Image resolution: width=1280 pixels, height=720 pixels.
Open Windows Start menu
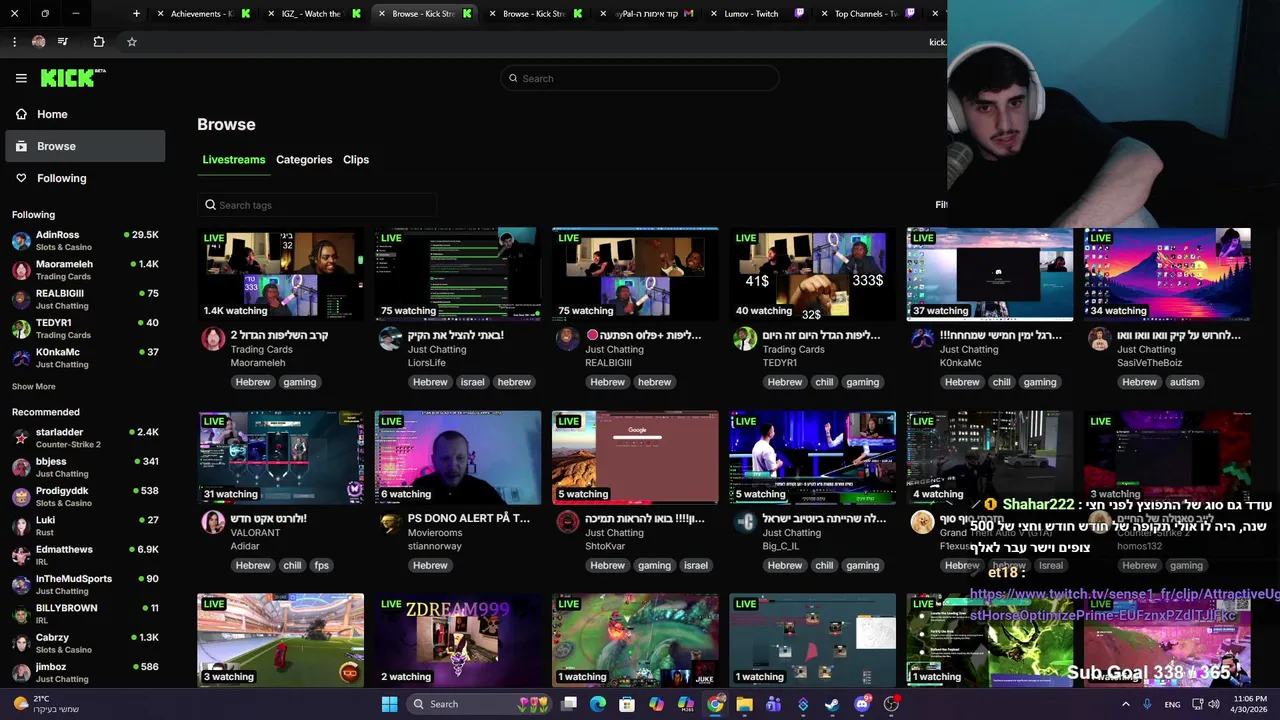click(x=389, y=704)
